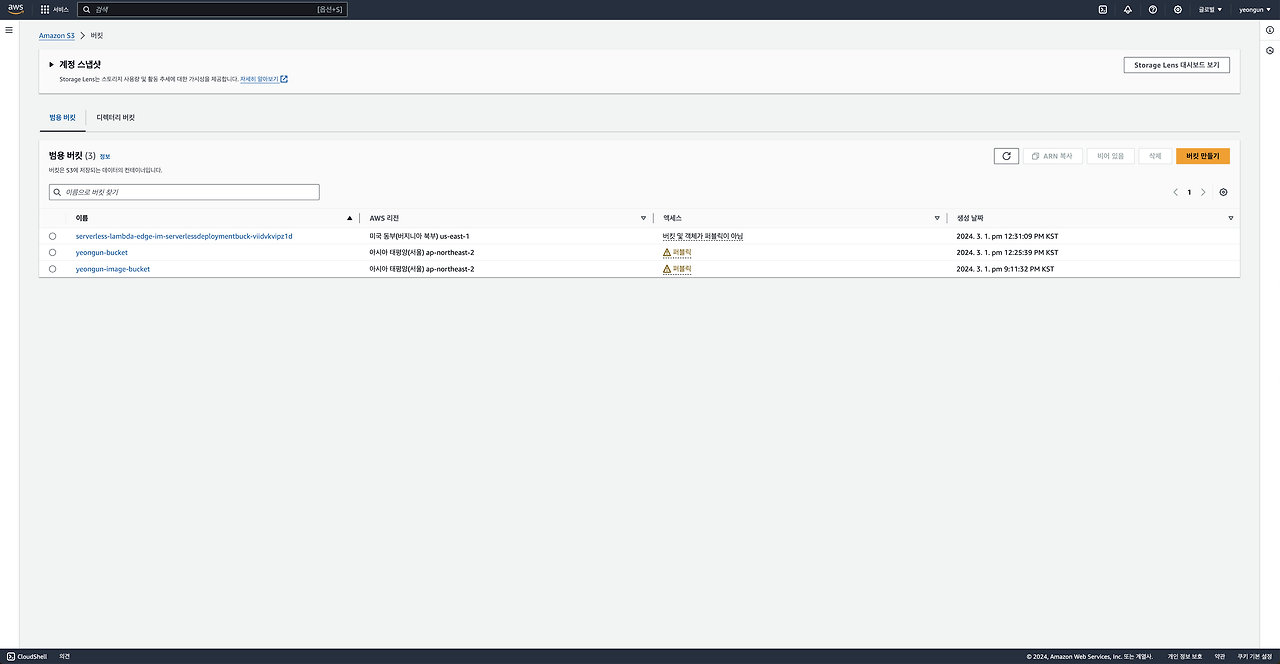
Task: Click 의견 feedback in footer
Action: pyautogui.click(x=65, y=656)
